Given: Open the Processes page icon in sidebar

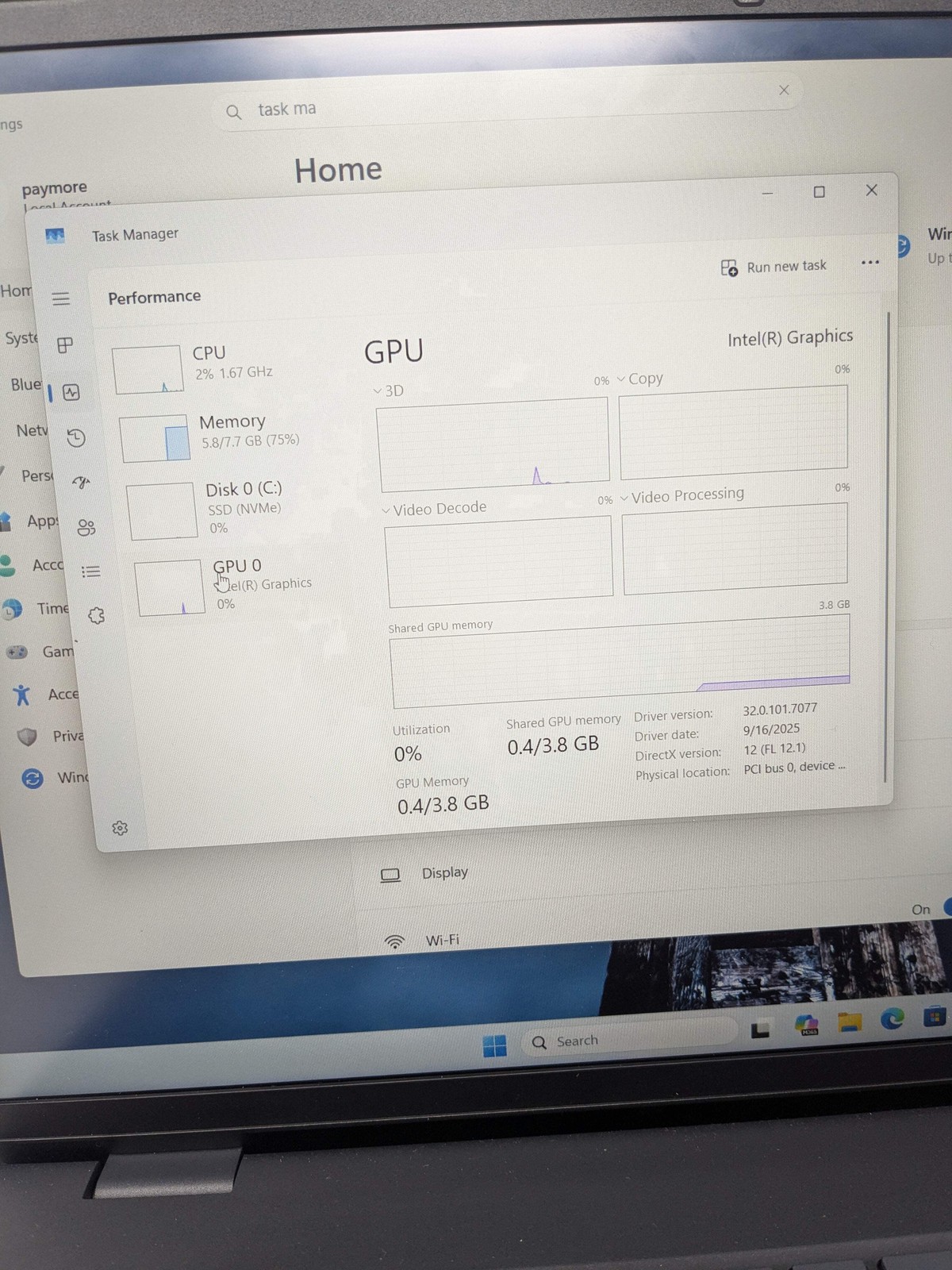Looking at the screenshot, I should point(65,344).
